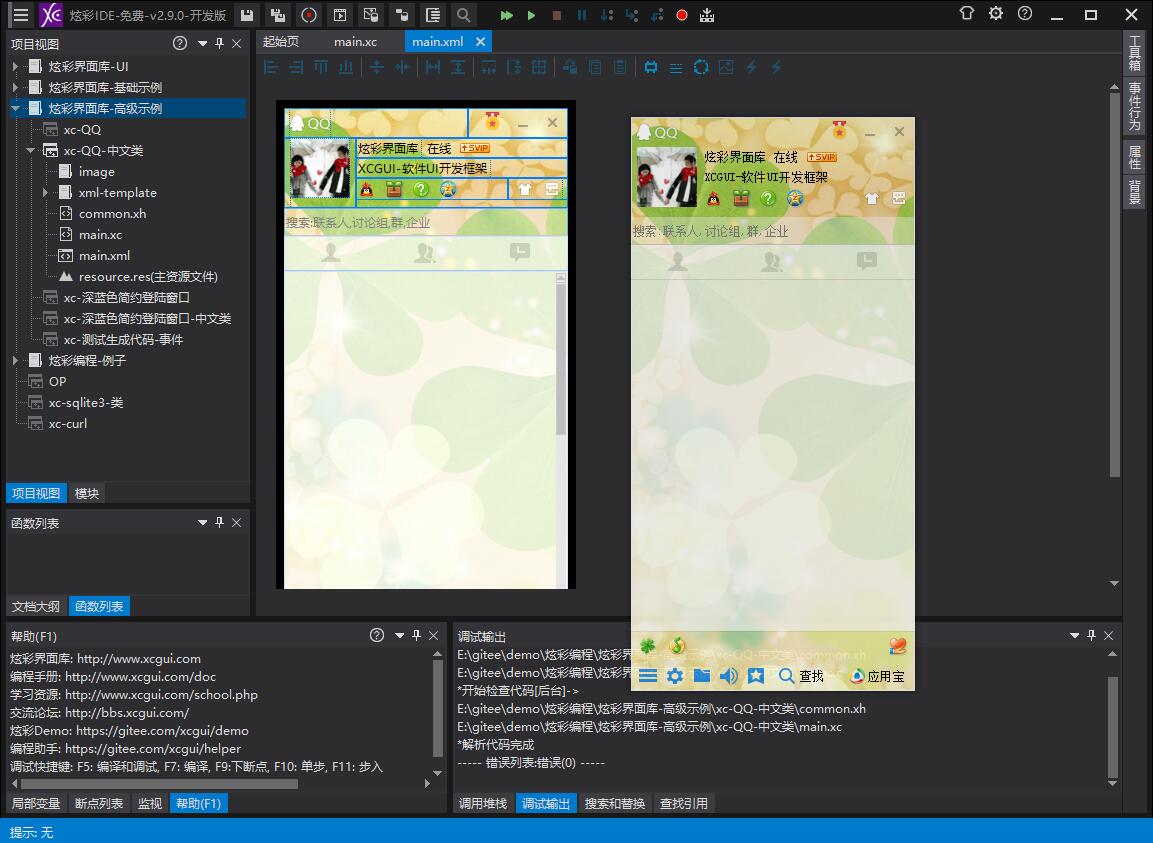
Task: Open the hamburger main menu
Action: 21,15
